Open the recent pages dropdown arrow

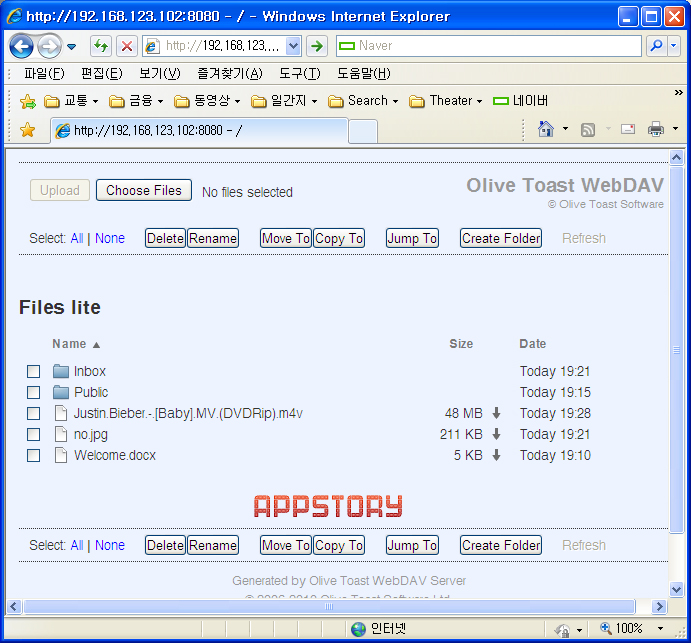pyautogui.click(x=72, y=46)
